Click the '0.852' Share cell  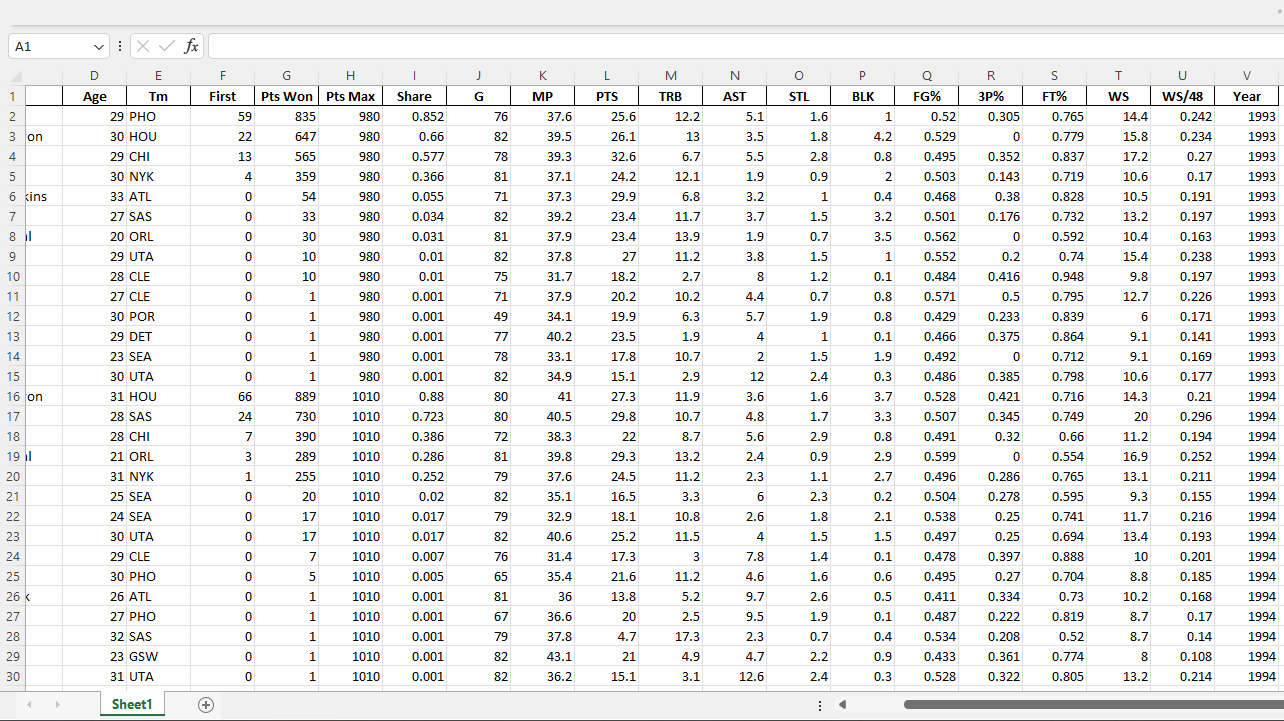414,116
